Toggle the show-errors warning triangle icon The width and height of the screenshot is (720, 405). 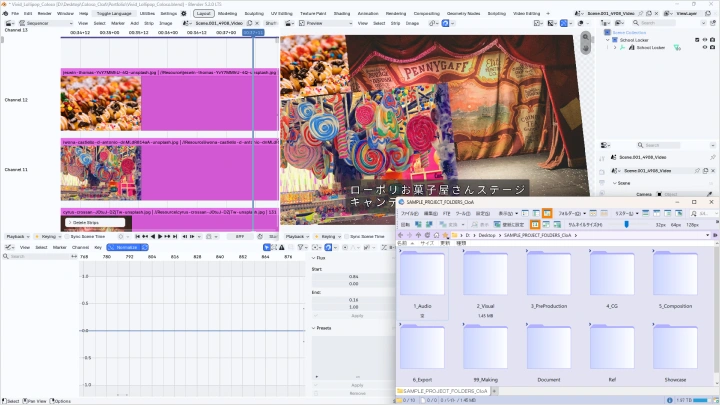pyautogui.click(x=281, y=247)
